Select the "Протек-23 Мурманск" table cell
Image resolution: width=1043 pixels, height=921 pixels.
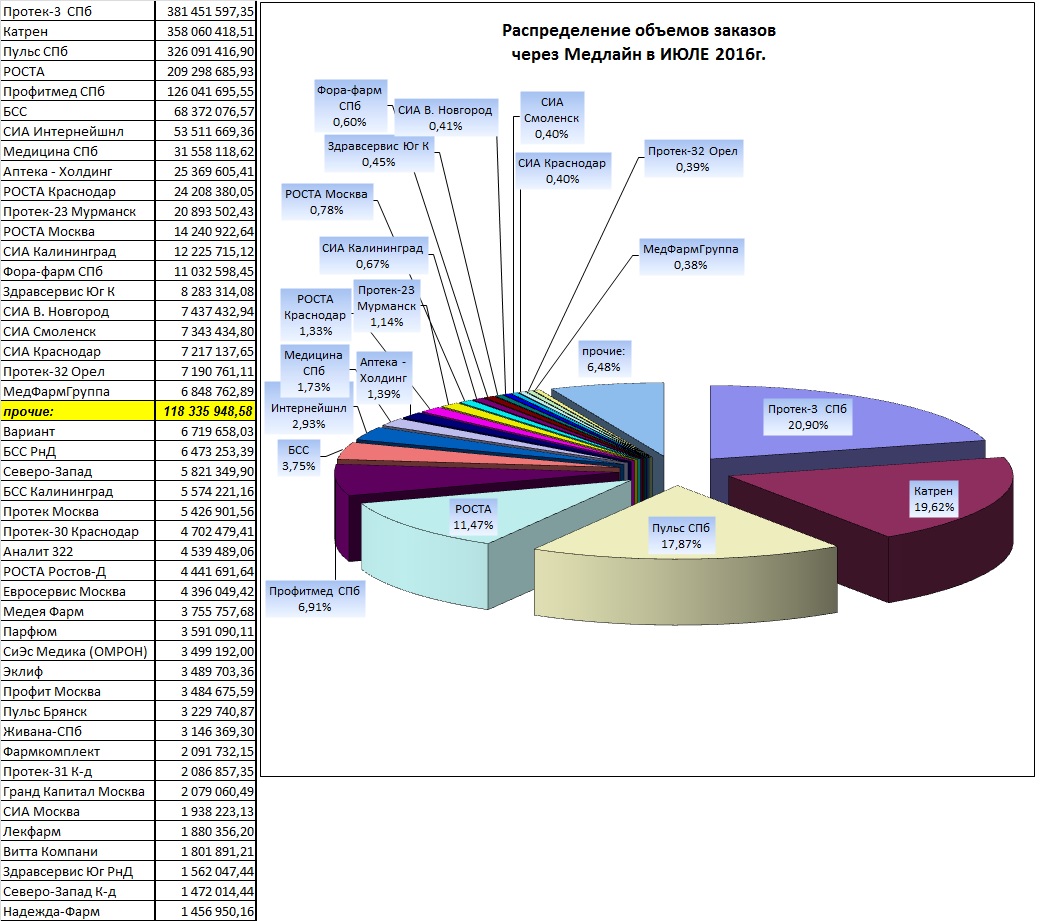click(x=78, y=211)
